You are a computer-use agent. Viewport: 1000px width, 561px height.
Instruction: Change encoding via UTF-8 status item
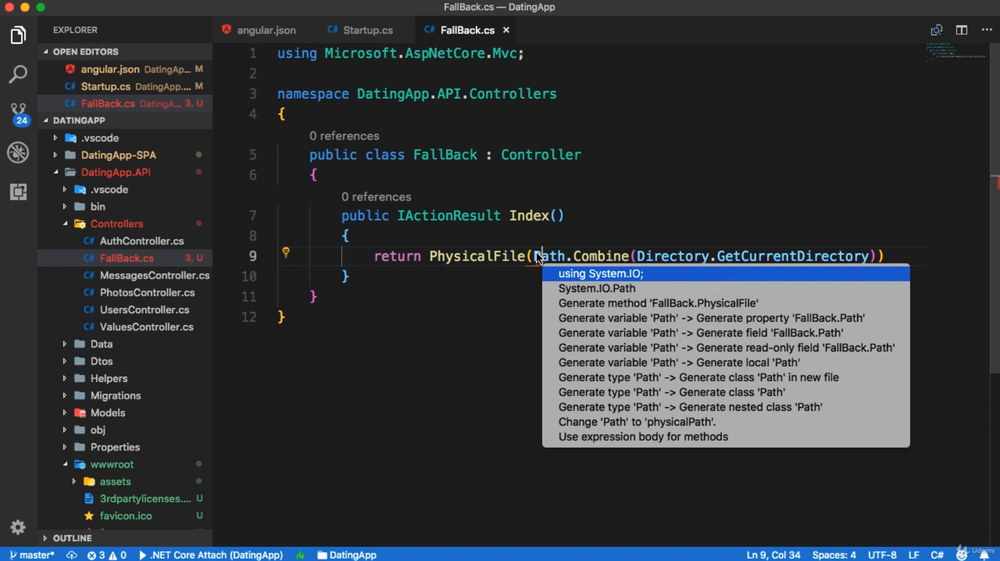pyautogui.click(x=882, y=555)
